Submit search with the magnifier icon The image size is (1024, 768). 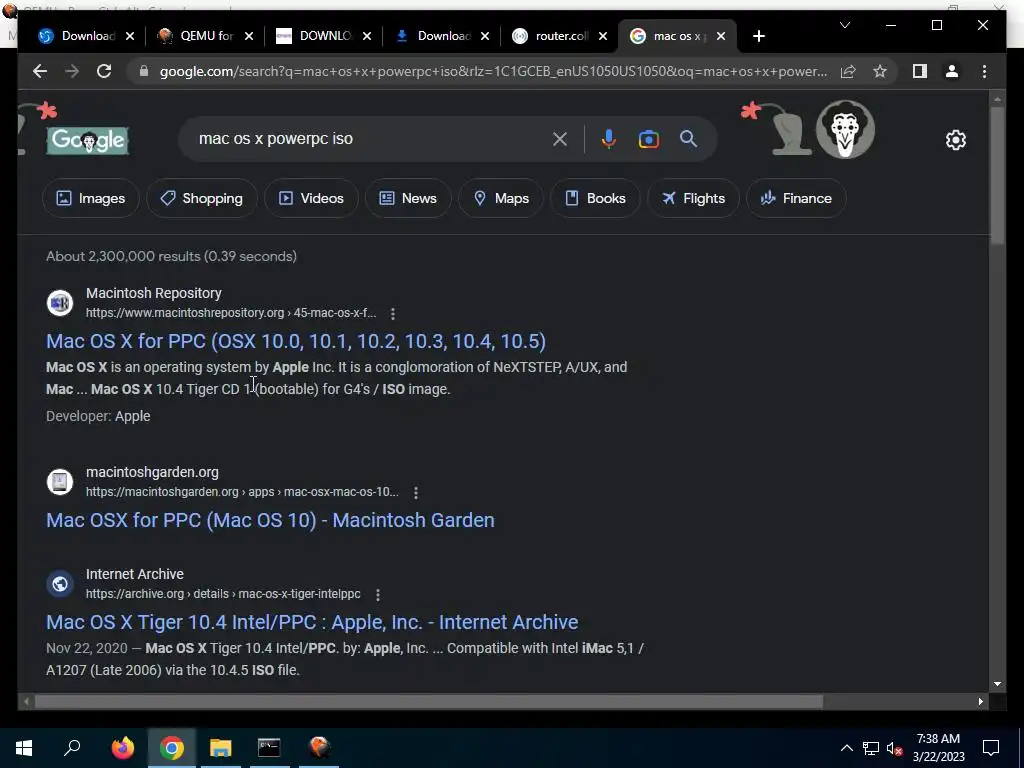point(688,138)
